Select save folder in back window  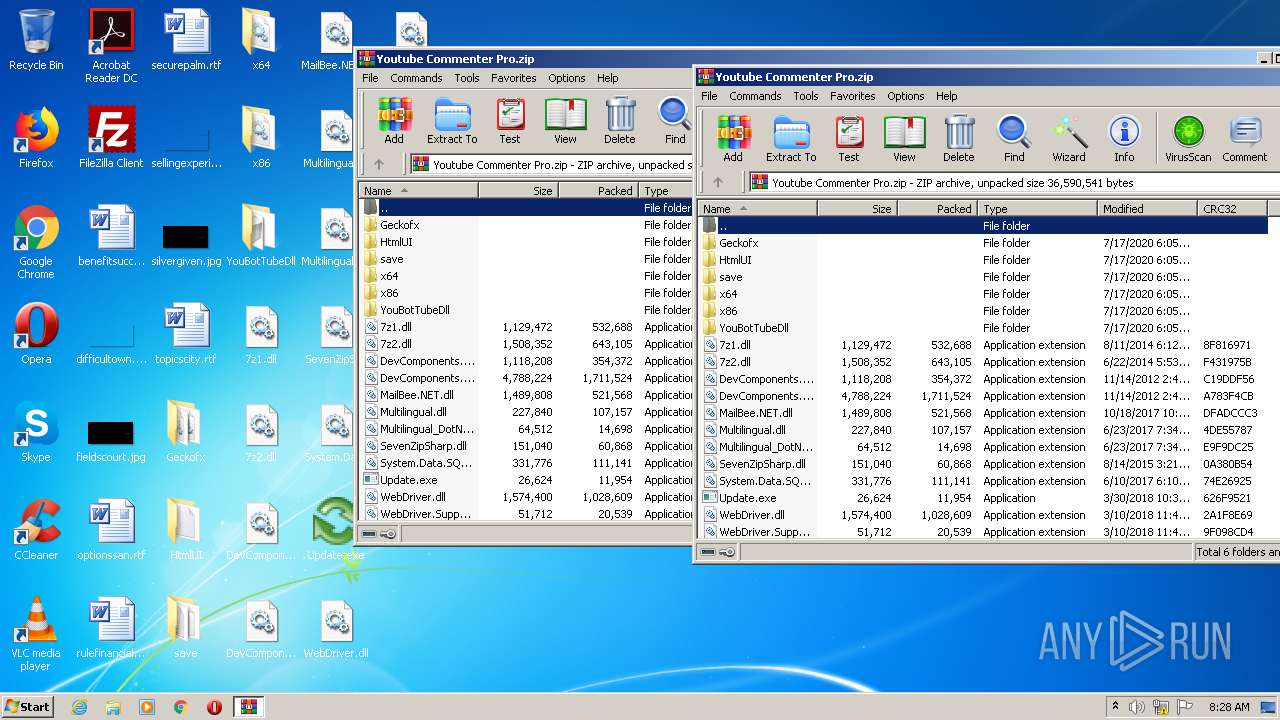coord(391,259)
